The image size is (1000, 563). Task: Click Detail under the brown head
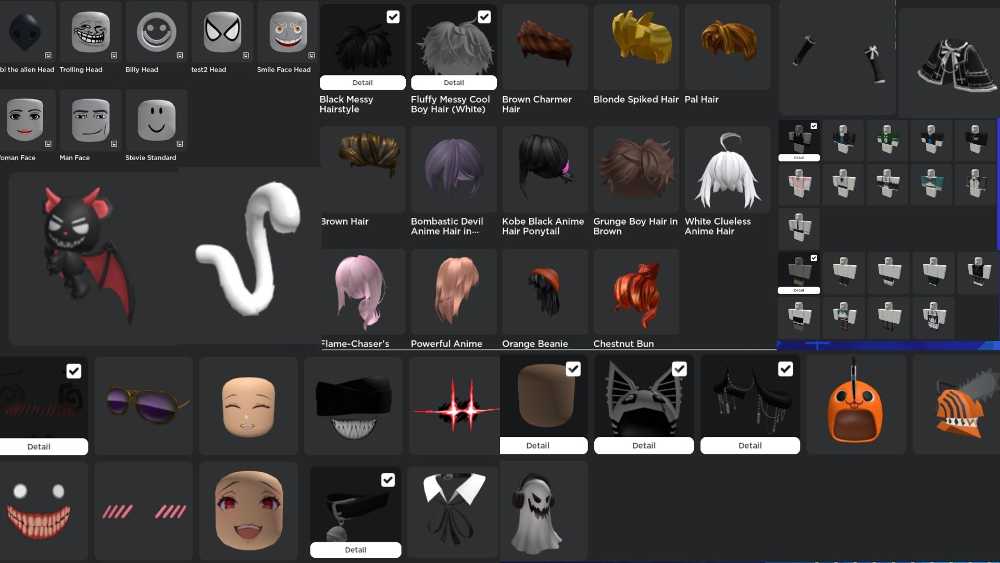pos(543,445)
